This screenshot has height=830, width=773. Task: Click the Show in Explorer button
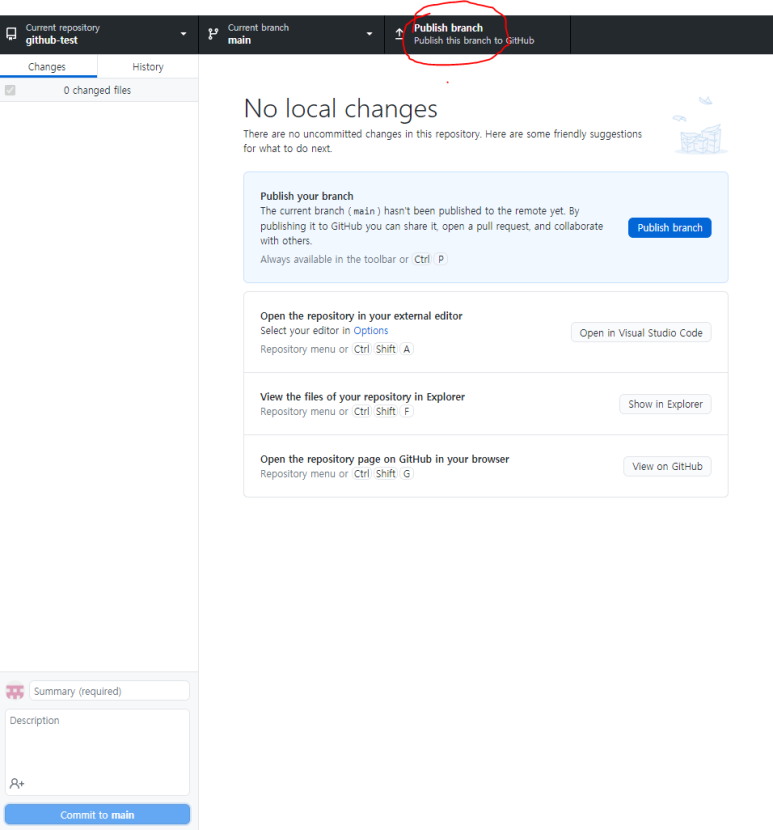[666, 404]
